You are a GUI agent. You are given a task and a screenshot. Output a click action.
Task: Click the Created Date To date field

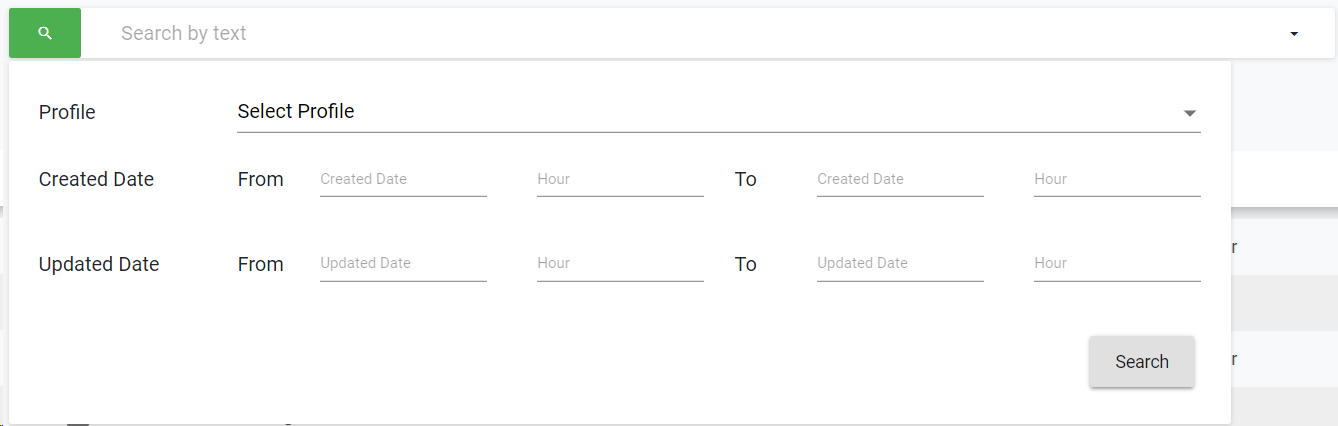(900, 180)
